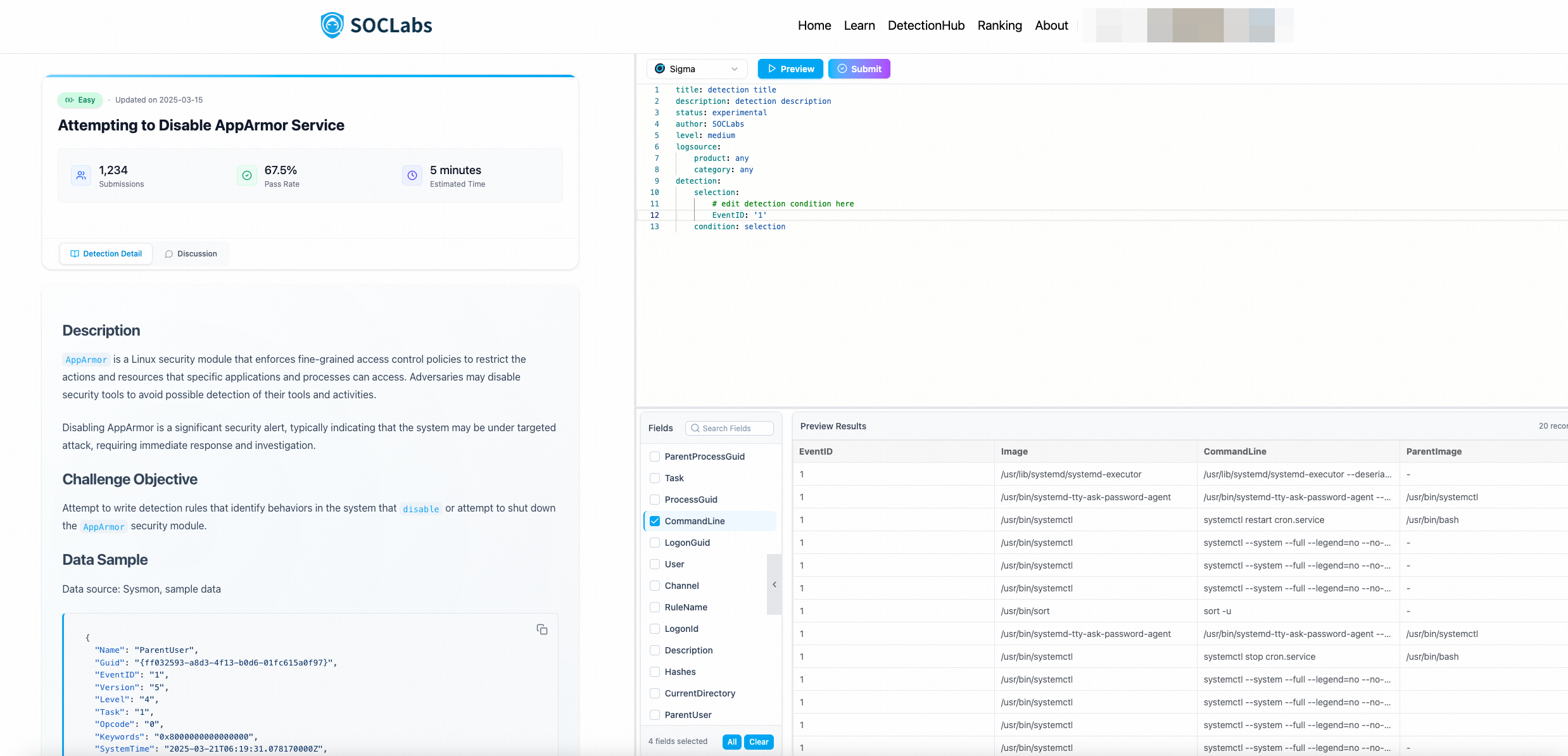Viewport: 1568px width, 756px height.
Task: Click the submissions people icon
Action: point(81,175)
